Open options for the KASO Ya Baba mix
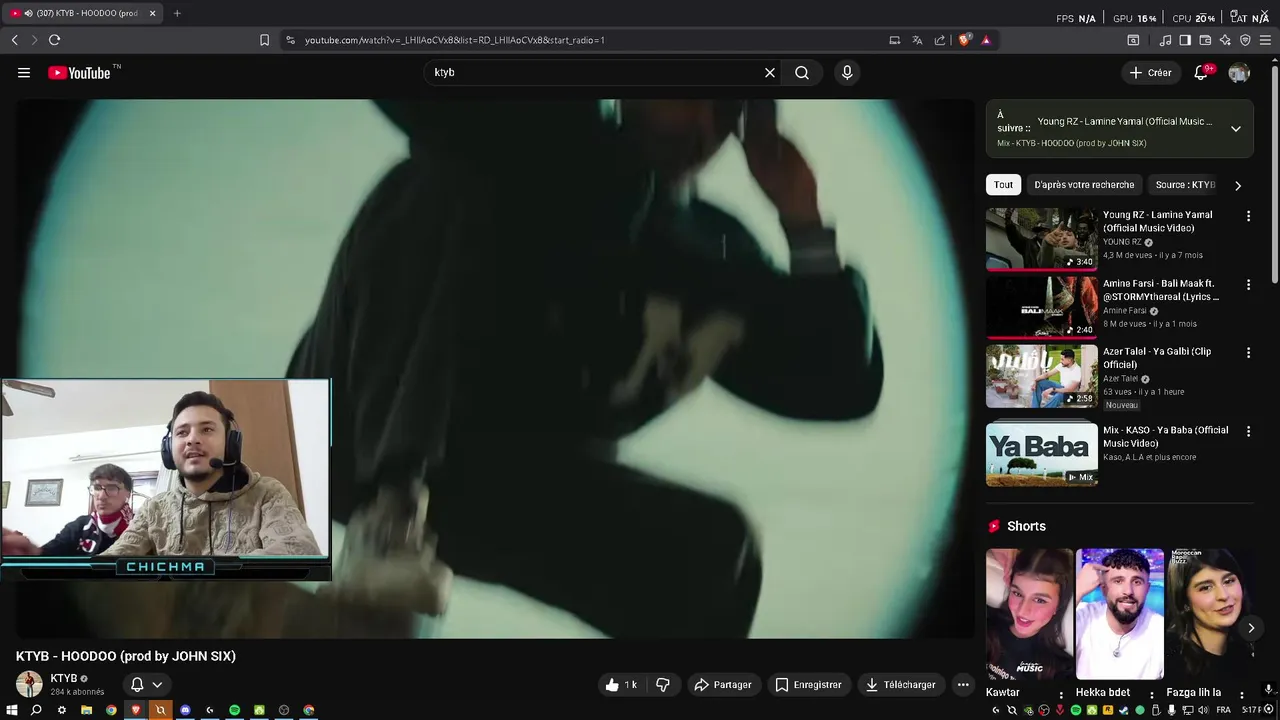1280x720 pixels. point(1248,431)
